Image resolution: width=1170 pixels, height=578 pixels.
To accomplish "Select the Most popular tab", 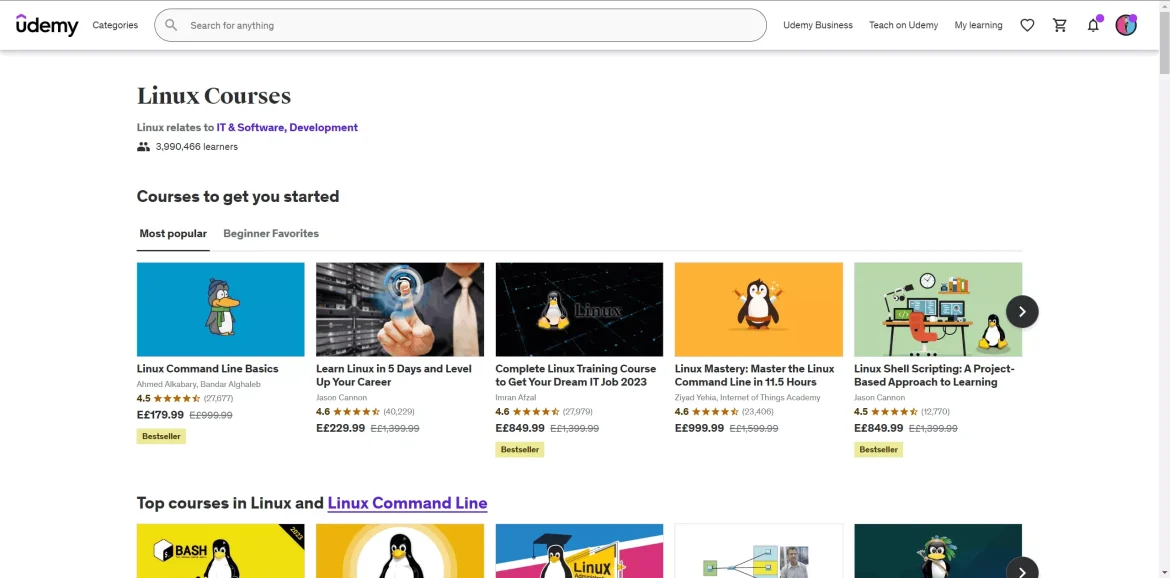I will click(x=173, y=233).
